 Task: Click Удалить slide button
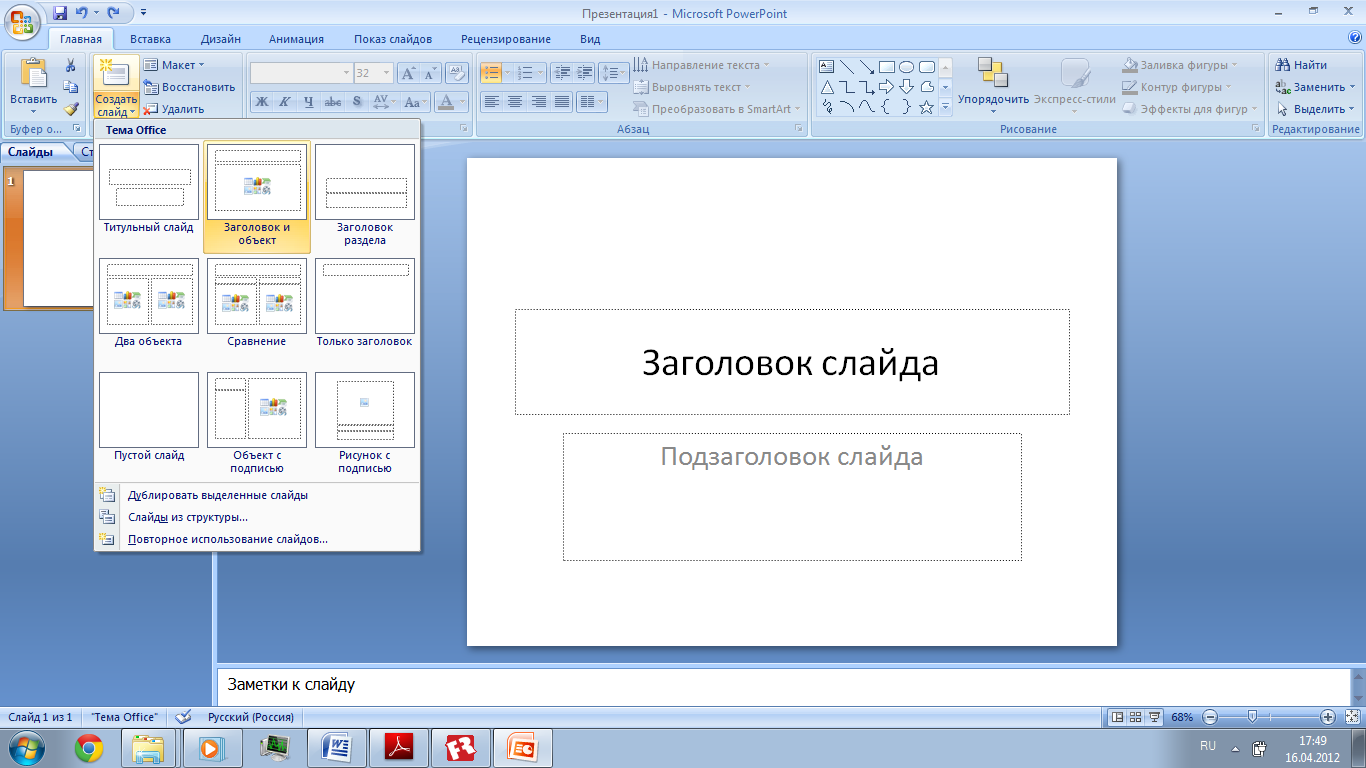tap(174, 109)
